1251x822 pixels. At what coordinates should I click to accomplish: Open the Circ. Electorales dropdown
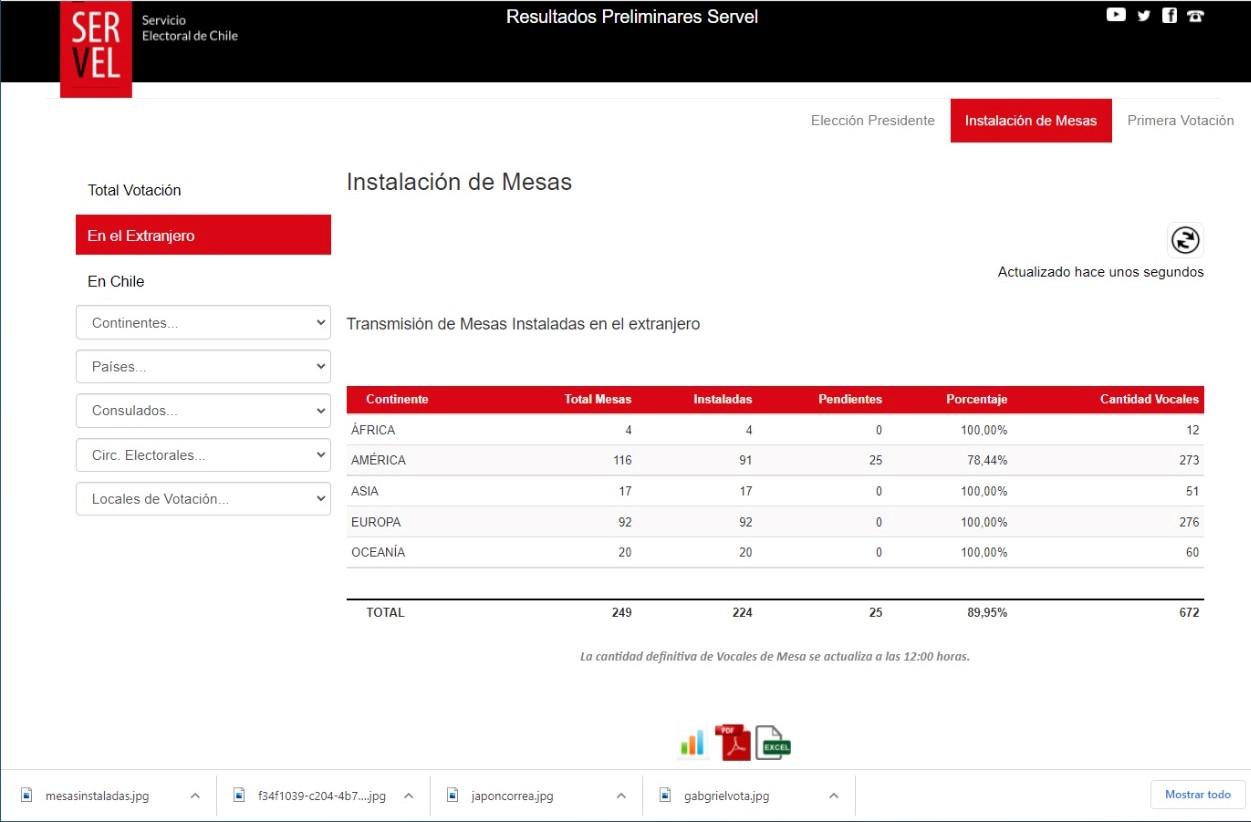(x=203, y=455)
